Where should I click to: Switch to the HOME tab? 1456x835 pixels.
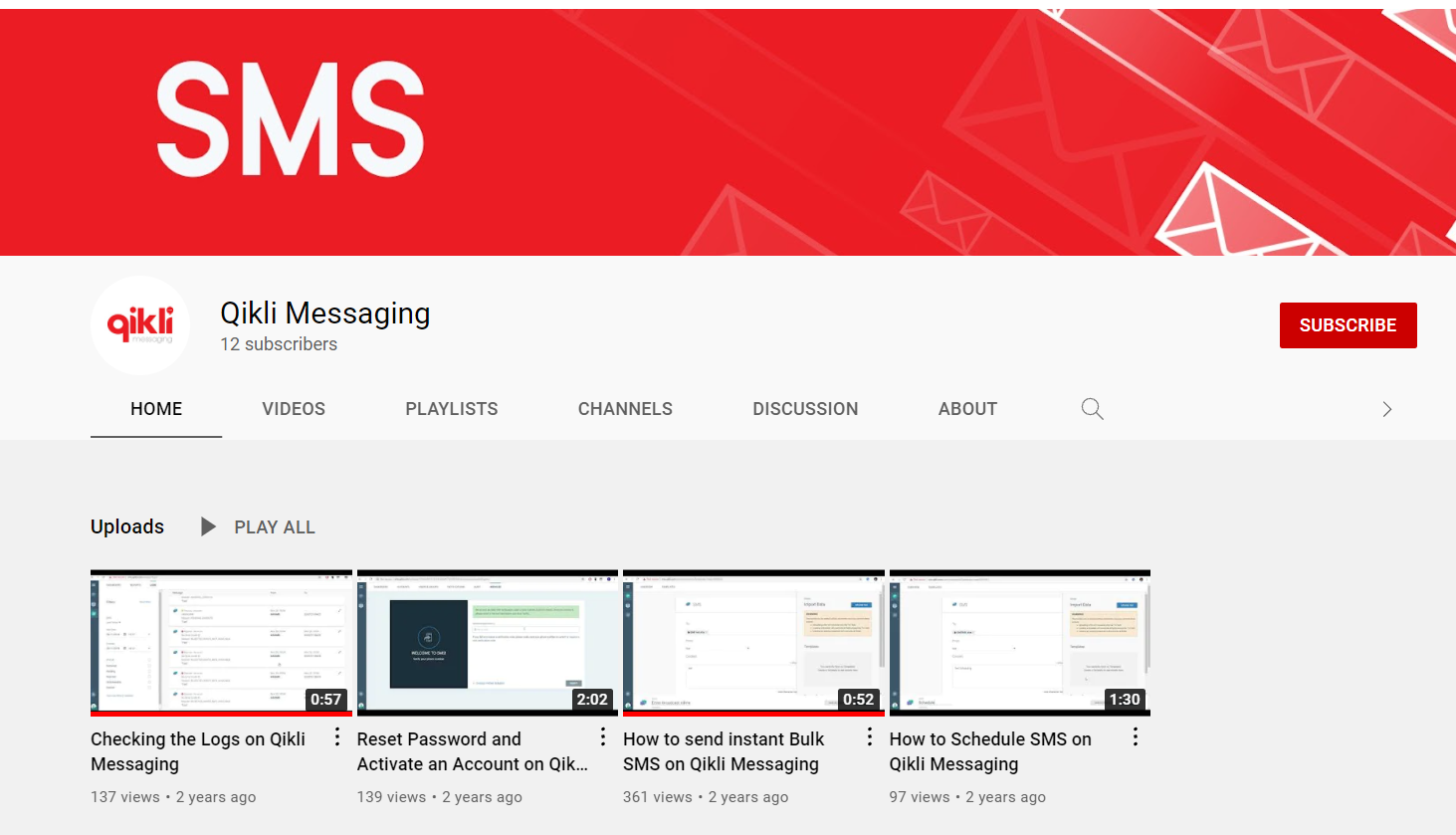point(156,409)
